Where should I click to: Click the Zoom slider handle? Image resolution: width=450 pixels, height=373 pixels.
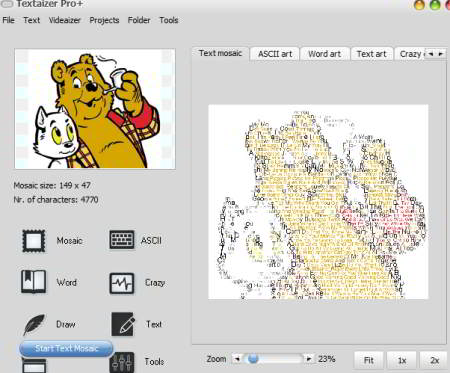[x=253, y=359]
